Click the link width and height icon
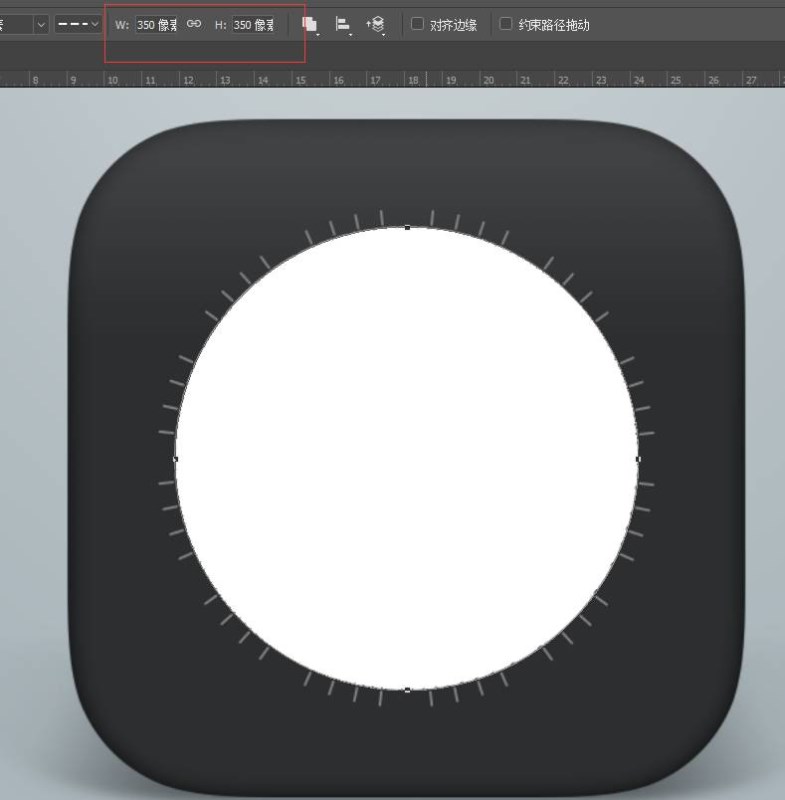This screenshot has width=785, height=800. pyautogui.click(x=194, y=24)
